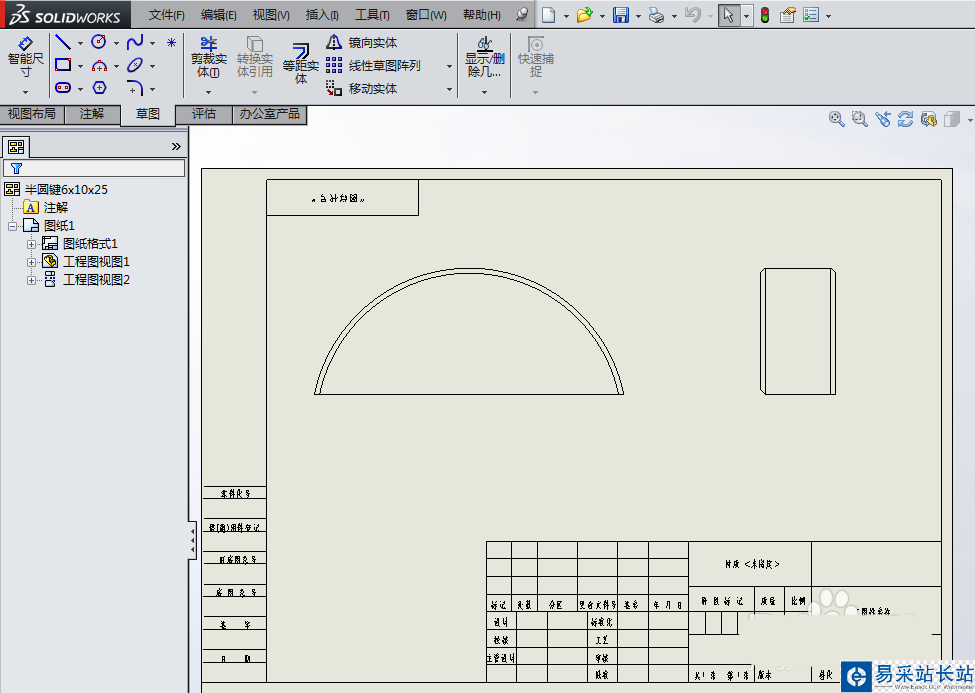Expand the feature manager panel with » button
The image size is (975, 693).
pos(176,146)
